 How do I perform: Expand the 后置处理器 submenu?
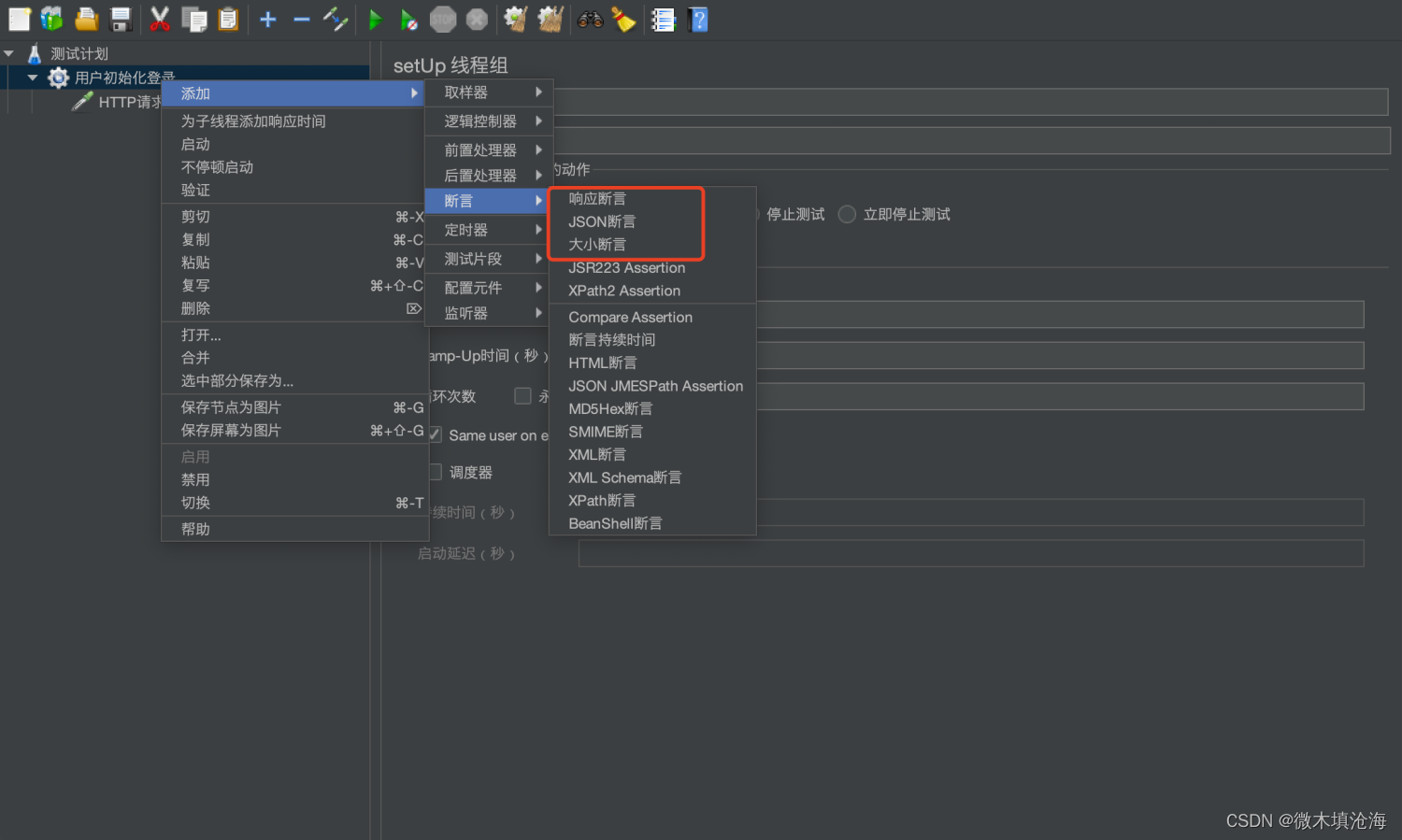[489, 176]
